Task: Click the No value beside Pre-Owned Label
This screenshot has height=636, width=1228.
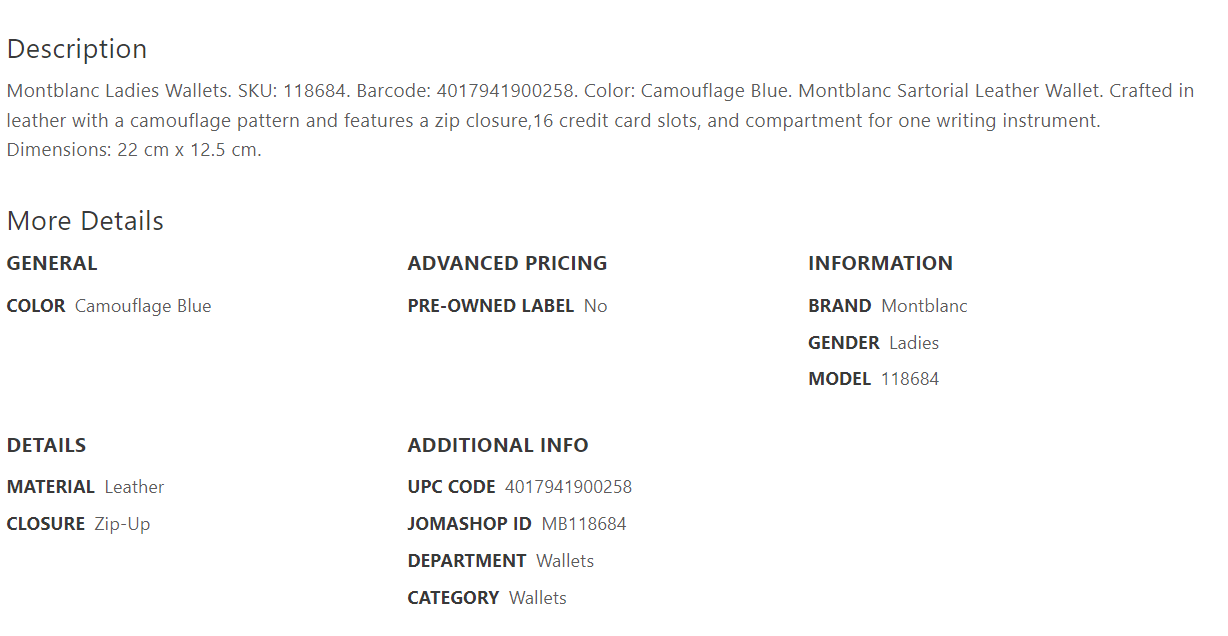Action: 596,306
